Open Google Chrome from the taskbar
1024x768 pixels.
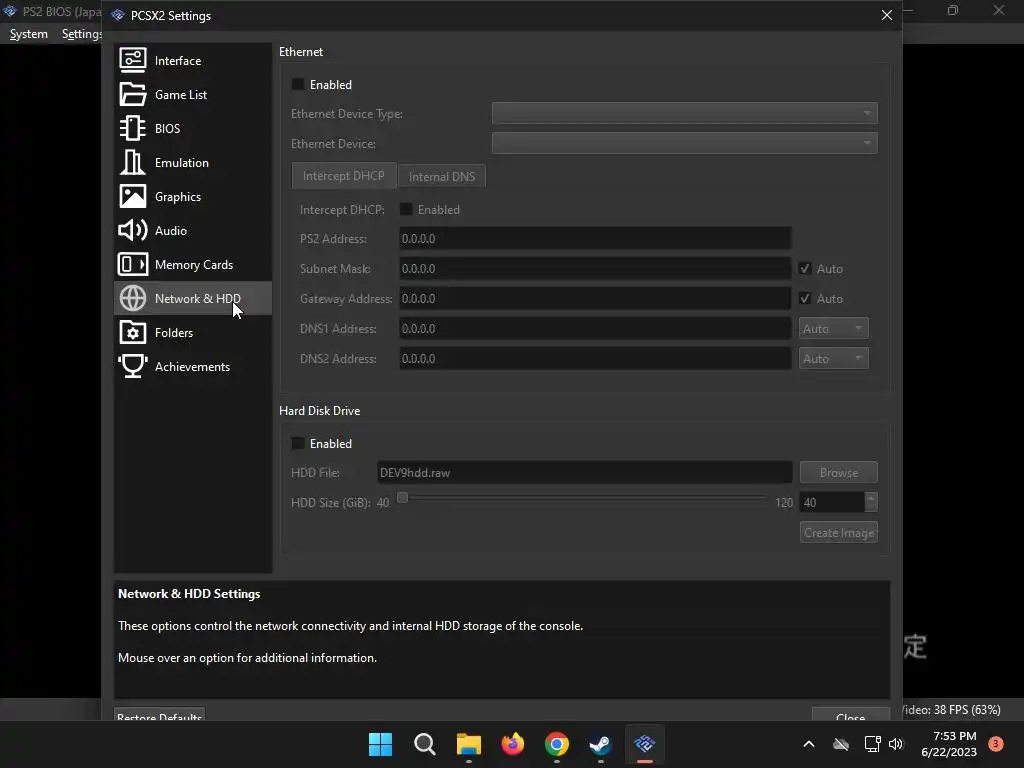tap(556, 744)
